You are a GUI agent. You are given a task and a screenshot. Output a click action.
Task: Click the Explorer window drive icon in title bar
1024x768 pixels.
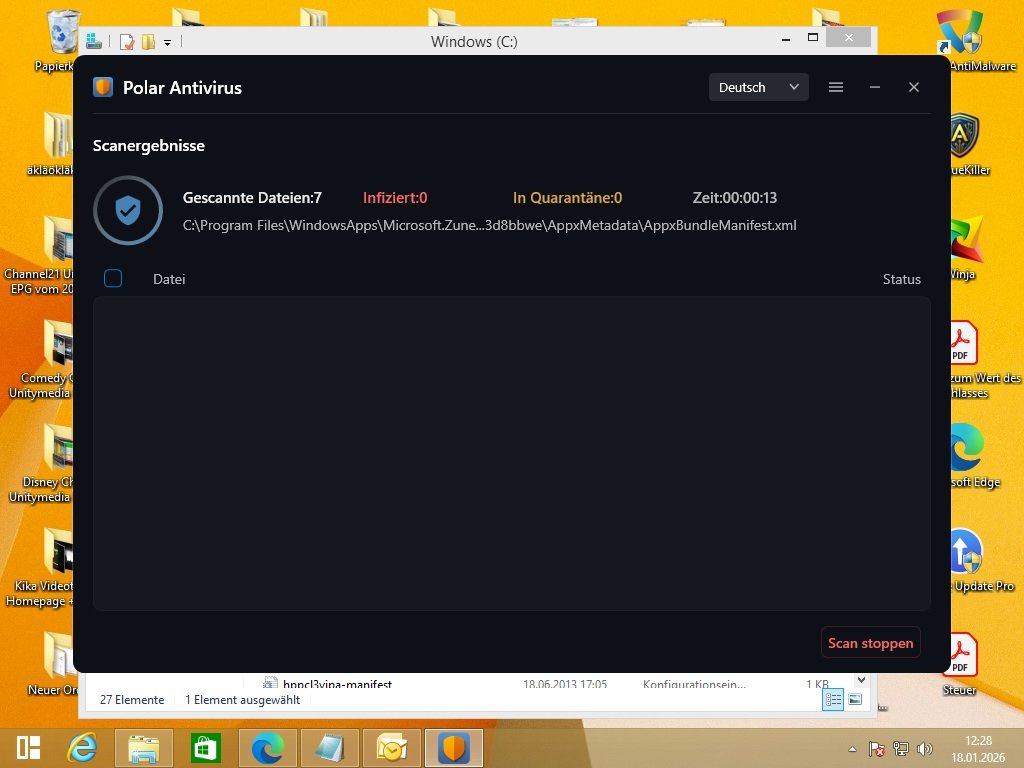[x=93, y=41]
